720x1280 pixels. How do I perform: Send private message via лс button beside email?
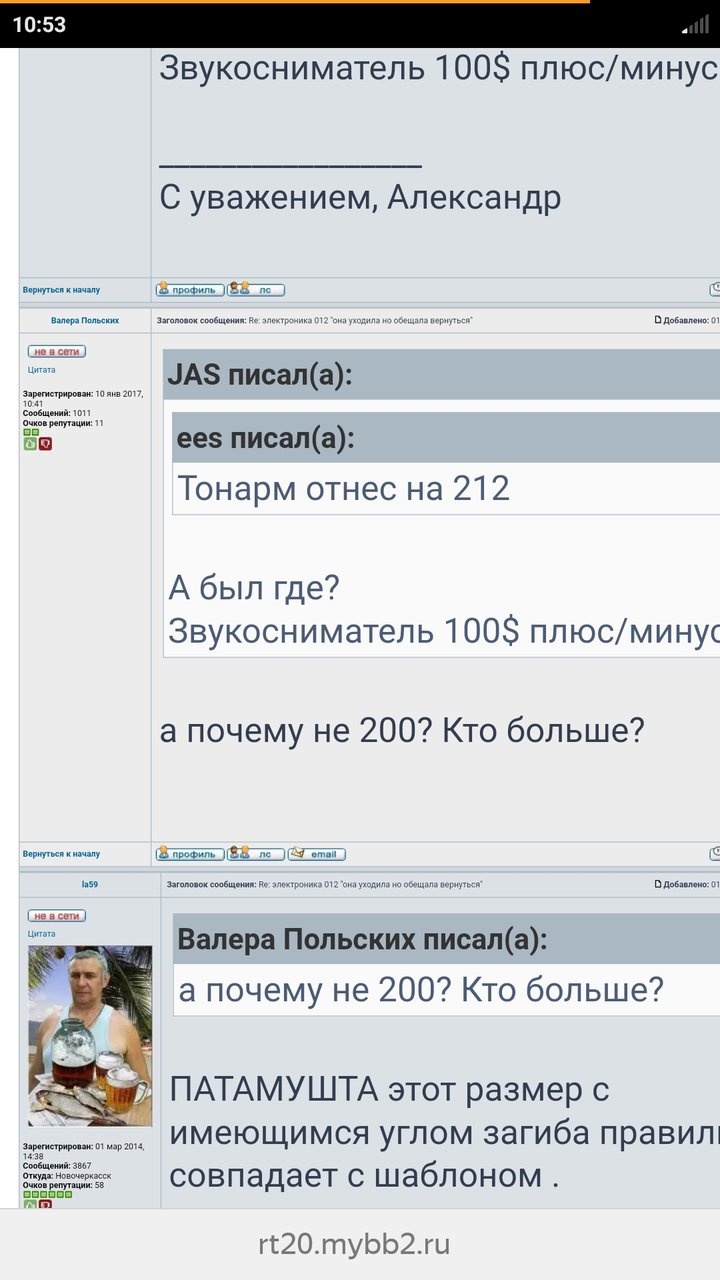click(256, 854)
